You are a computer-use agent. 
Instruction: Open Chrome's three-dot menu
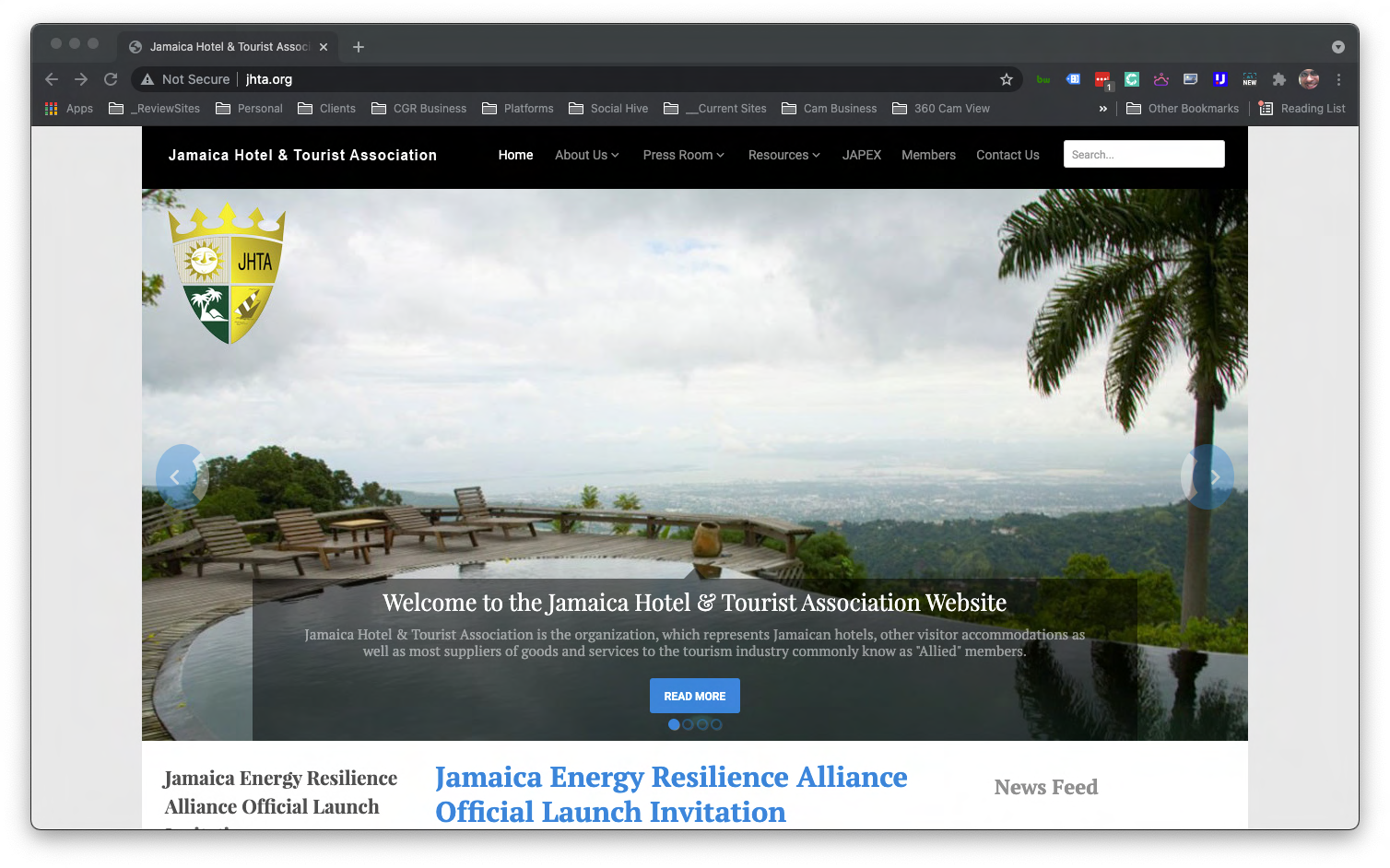(1338, 79)
